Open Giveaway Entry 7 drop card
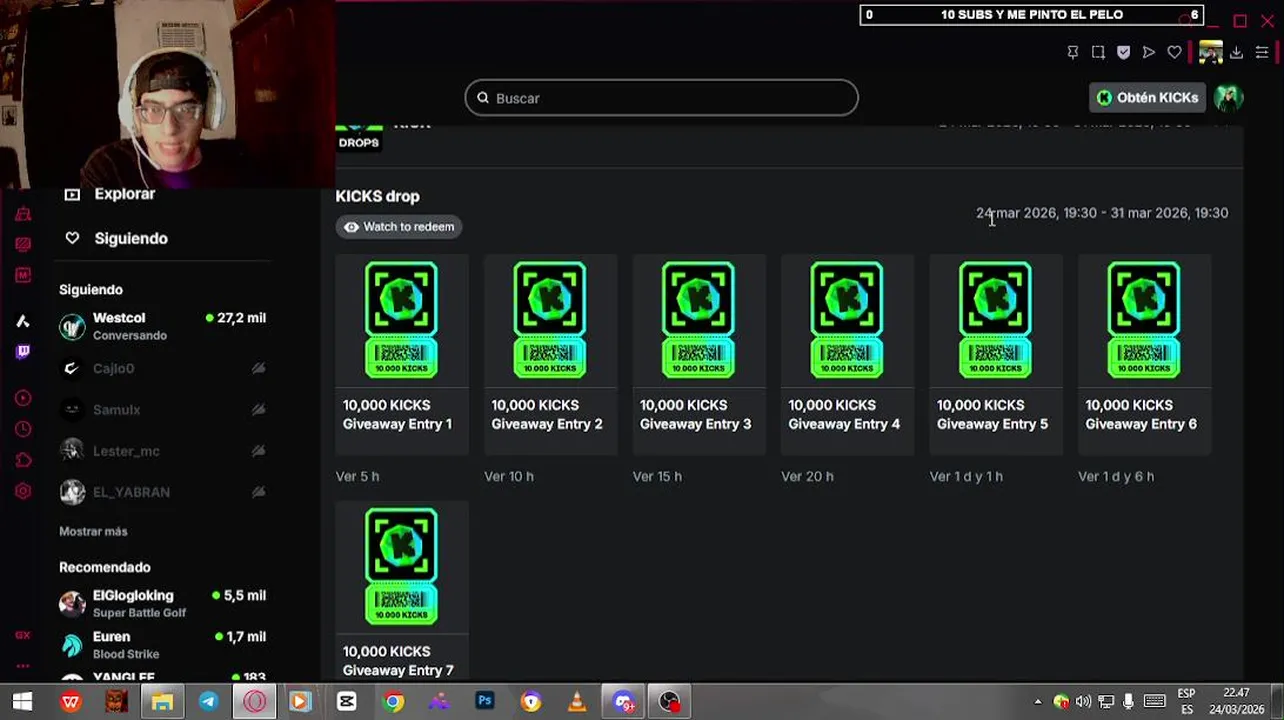The height and width of the screenshot is (720, 1284). [x=401, y=592]
